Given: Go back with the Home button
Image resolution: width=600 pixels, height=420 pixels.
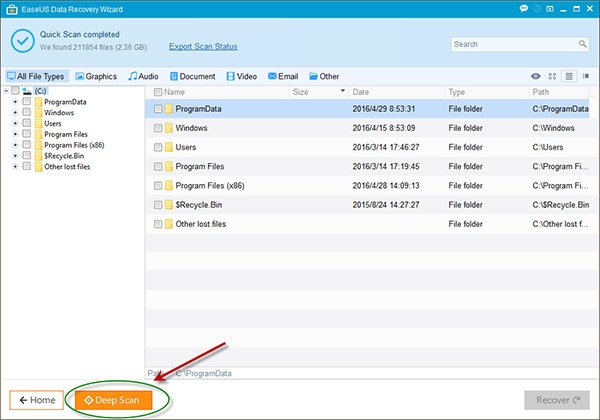Looking at the screenshot, I should coord(35,400).
